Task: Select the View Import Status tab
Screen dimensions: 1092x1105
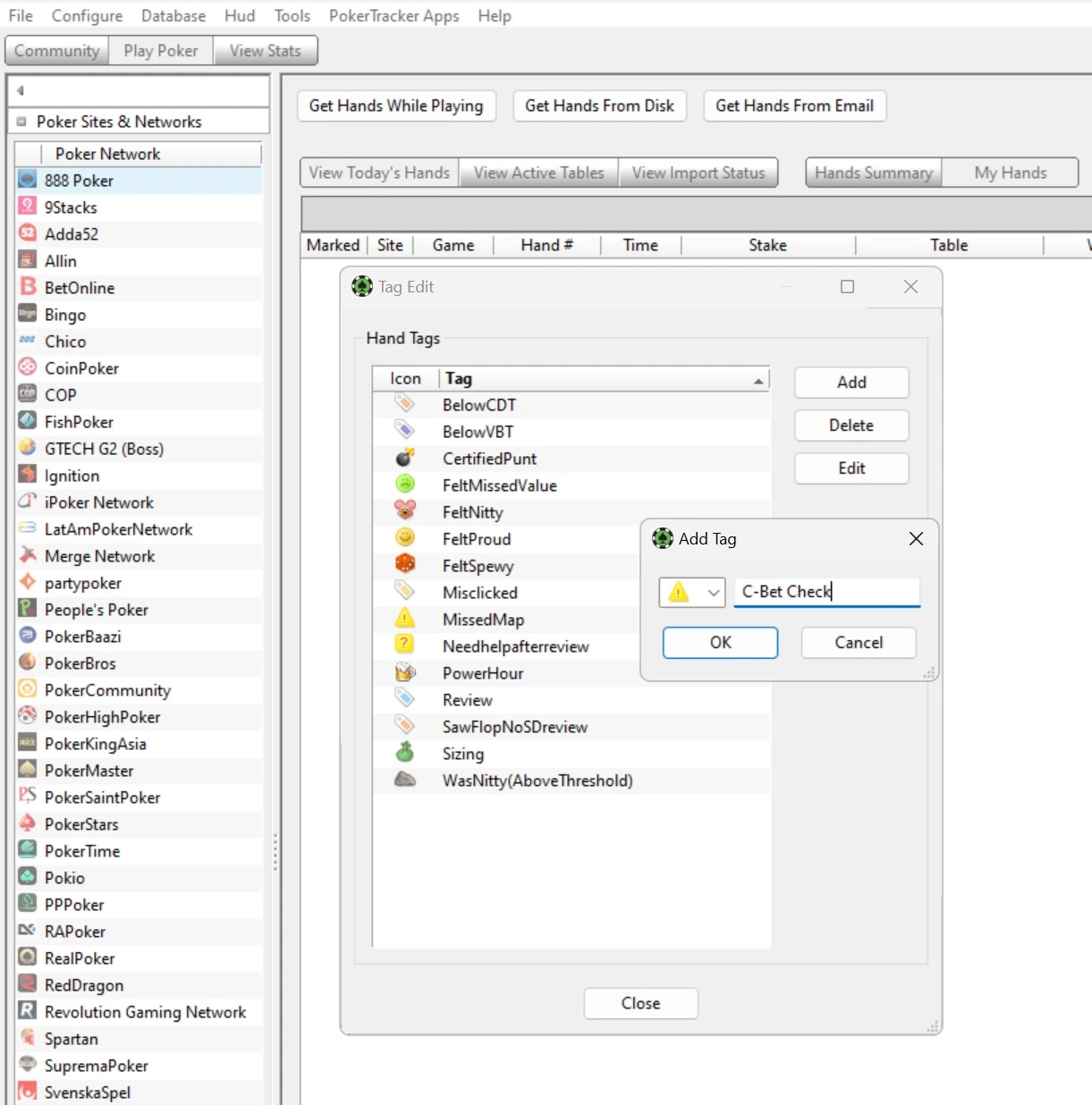Action: click(698, 173)
